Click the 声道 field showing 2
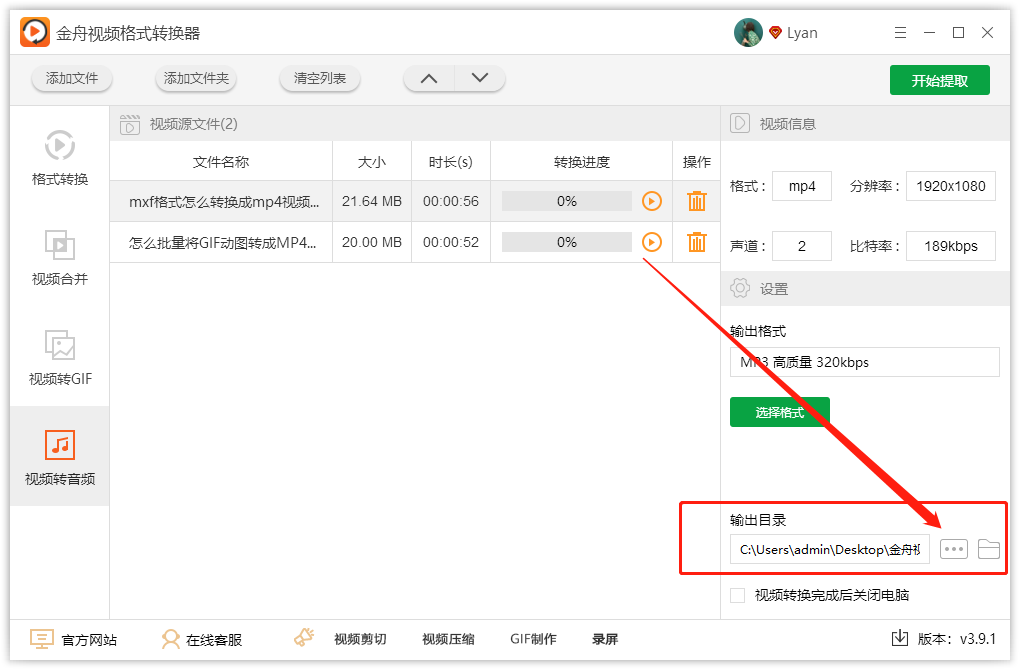 pos(801,246)
